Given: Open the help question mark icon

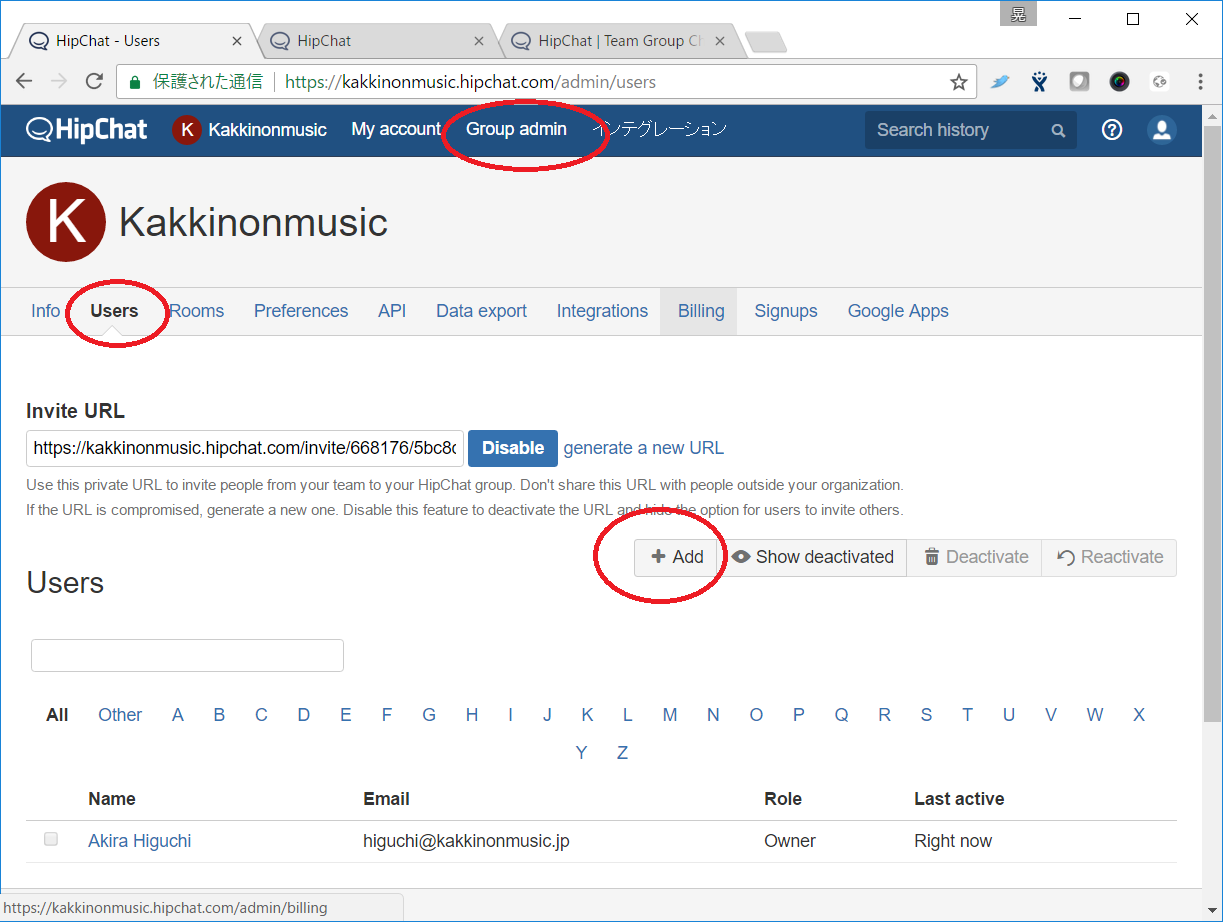Looking at the screenshot, I should point(1112,130).
